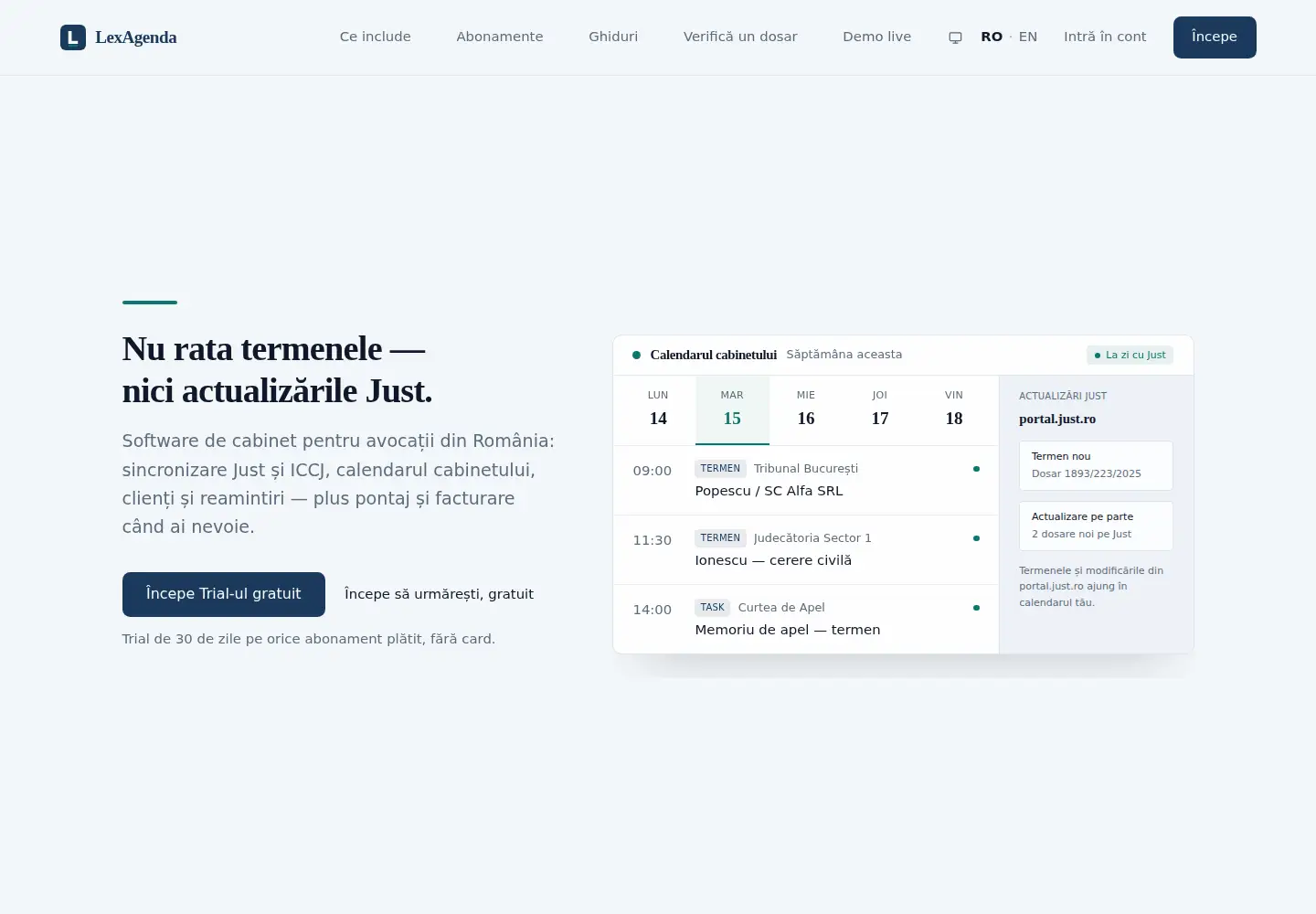Click the Începe header button
The image size is (1316, 914).
tap(1215, 37)
